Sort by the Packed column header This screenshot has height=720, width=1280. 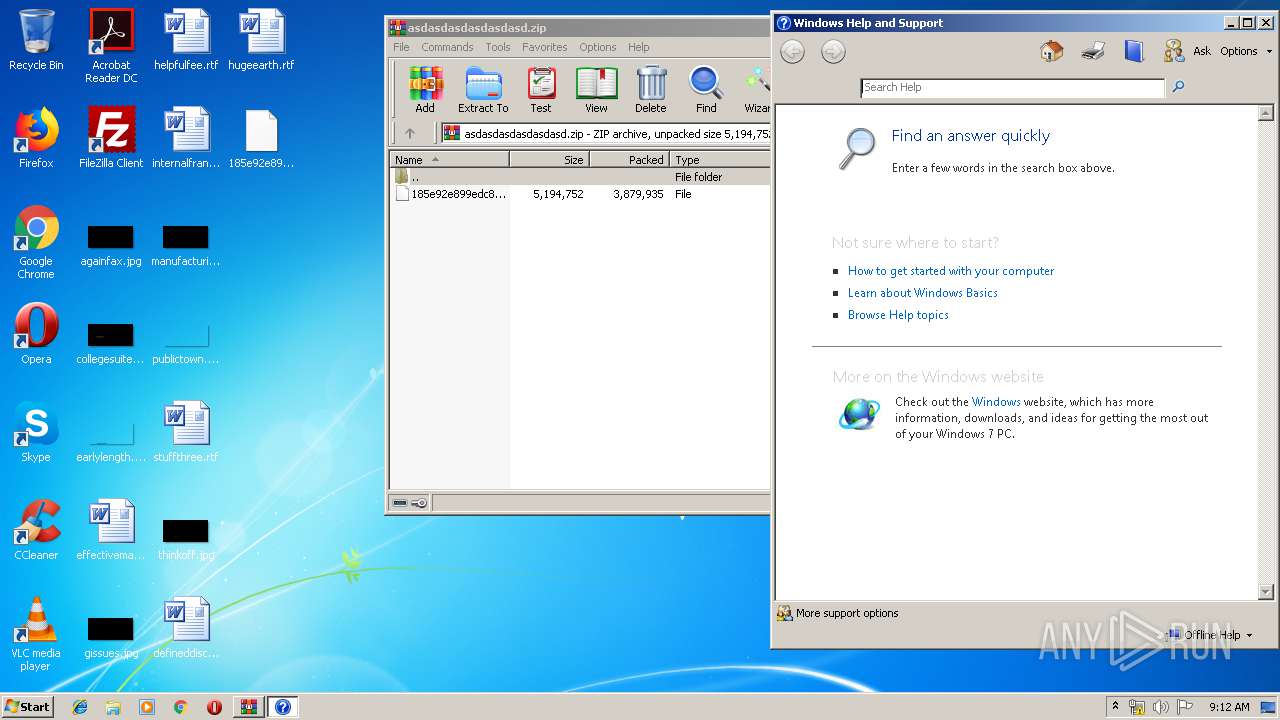pos(629,160)
